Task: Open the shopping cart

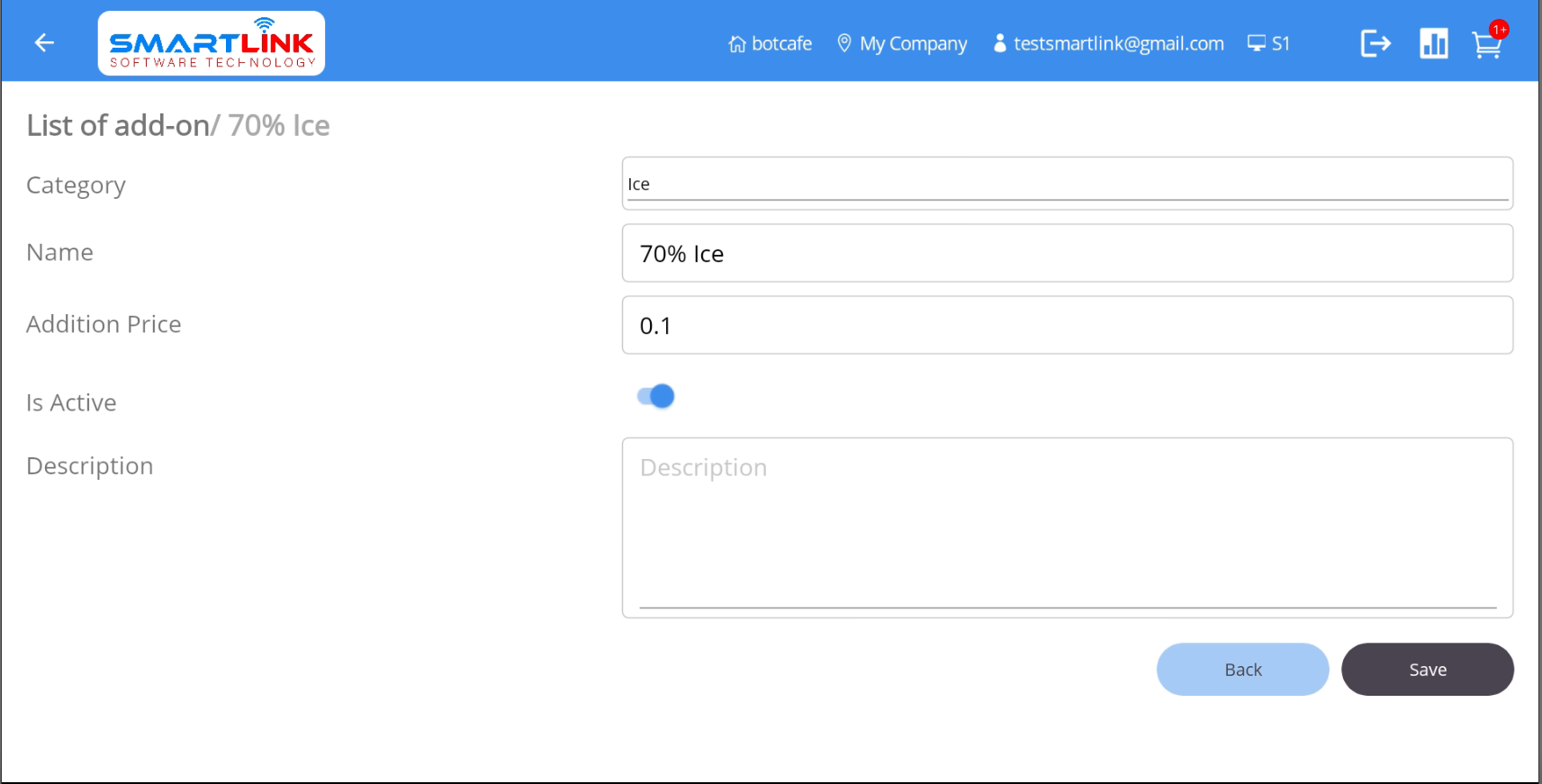Action: click(x=1485, y=45)
